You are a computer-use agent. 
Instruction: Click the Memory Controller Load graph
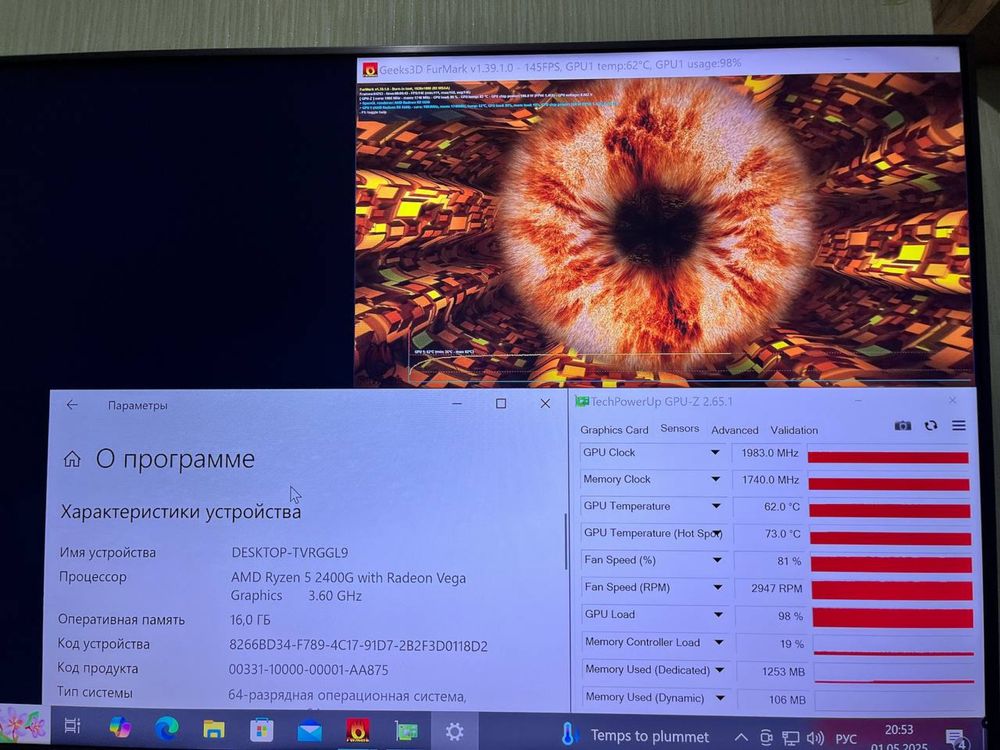point(893,644)
